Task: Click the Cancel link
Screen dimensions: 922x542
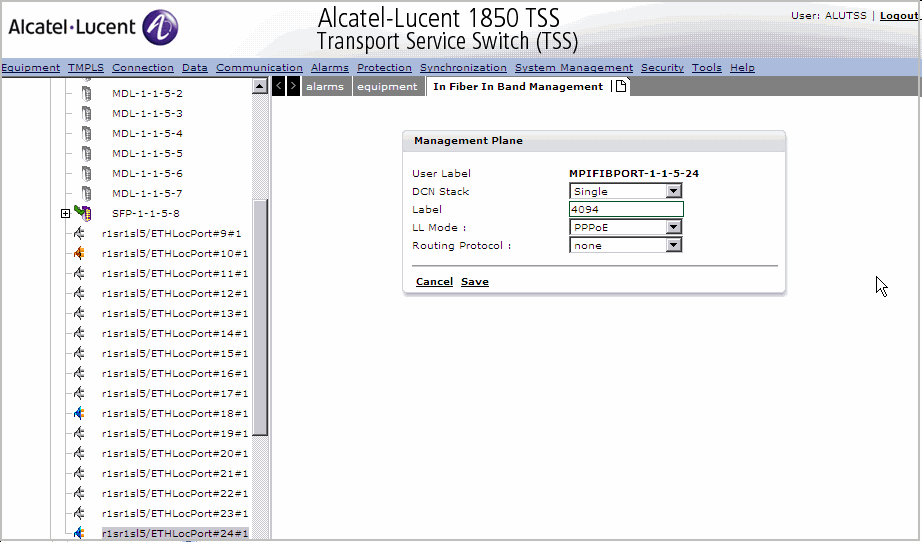Action: (435, 282)
